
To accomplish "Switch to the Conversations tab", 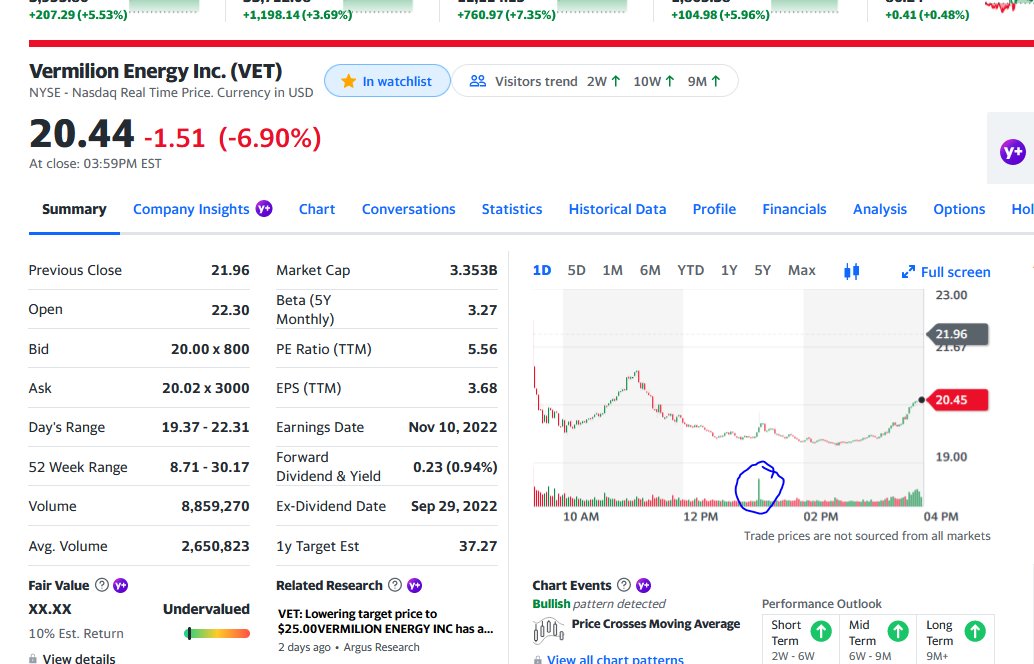I will click(x=408, y=209).
